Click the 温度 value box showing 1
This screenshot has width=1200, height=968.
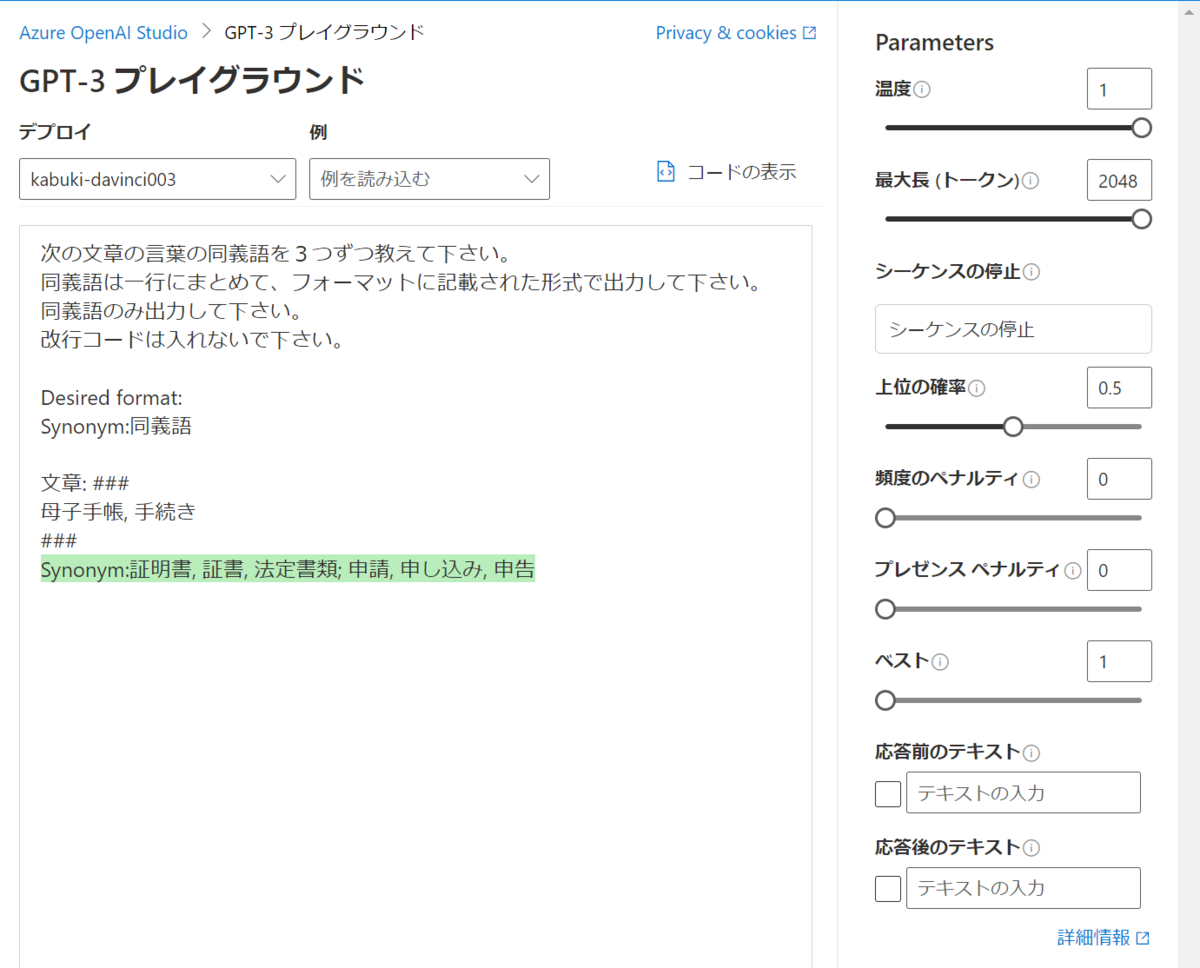(x=1119, y=89)
